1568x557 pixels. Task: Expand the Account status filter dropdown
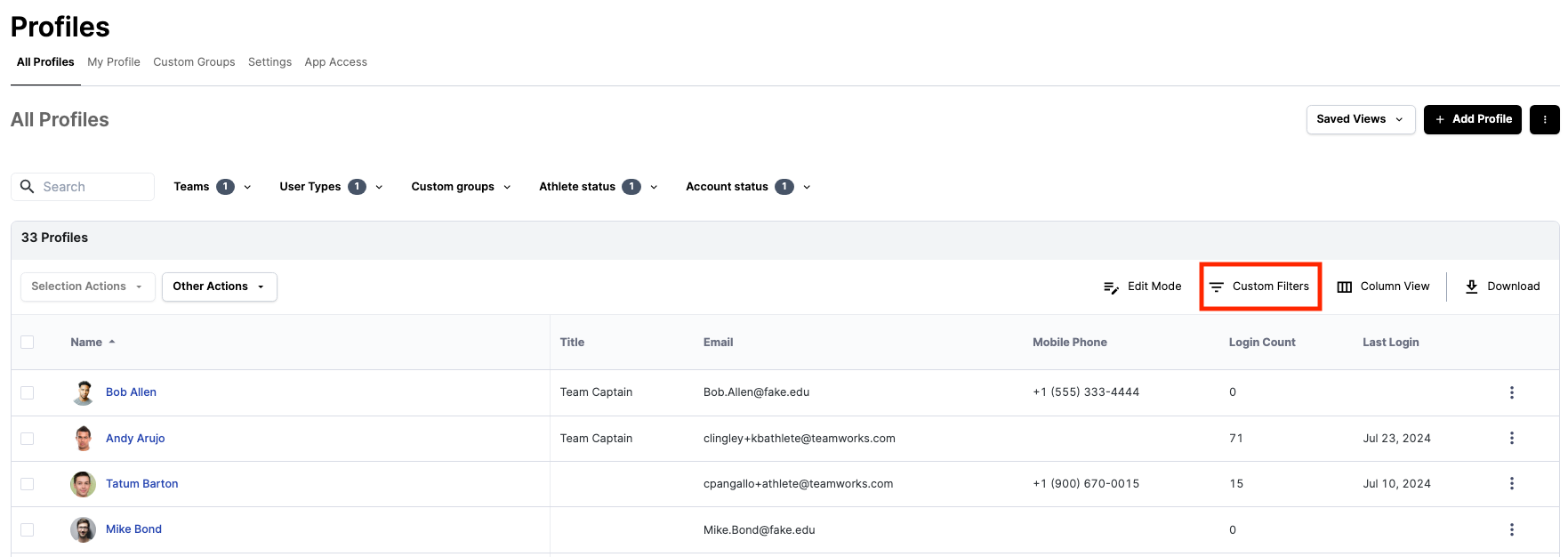(748, 187)
